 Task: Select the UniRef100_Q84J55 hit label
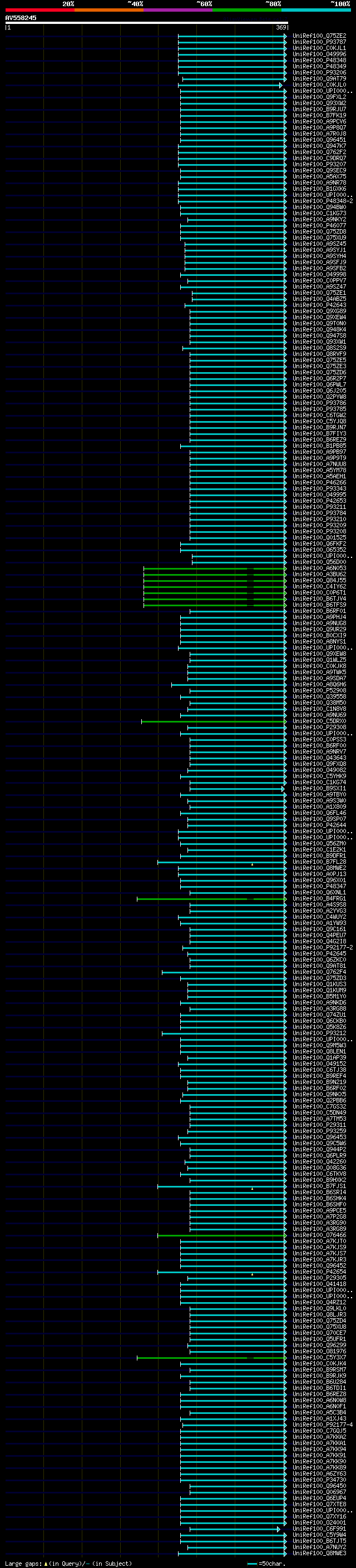(319, 580)
